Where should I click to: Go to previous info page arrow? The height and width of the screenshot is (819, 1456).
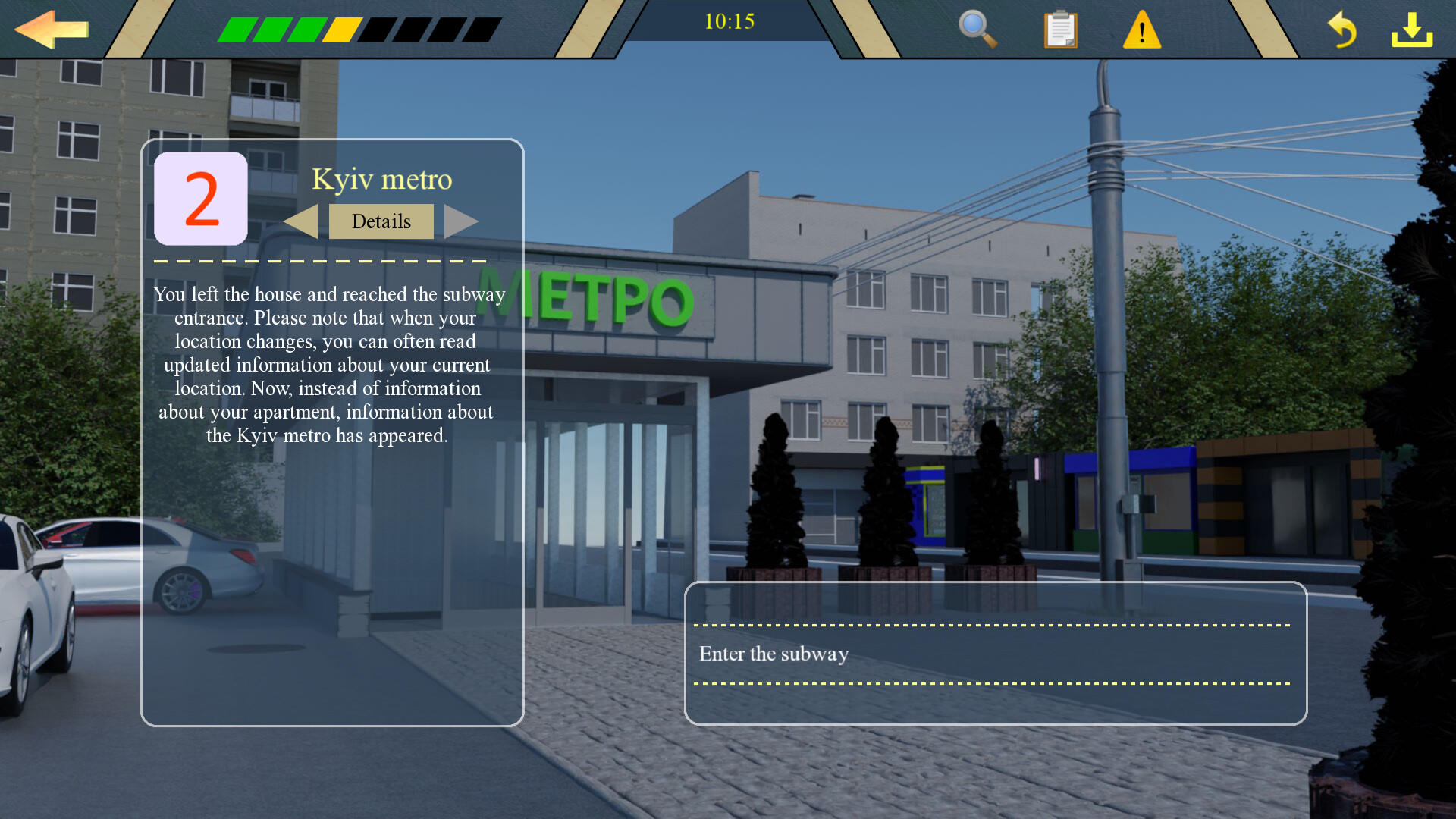(x=301, y=221)
